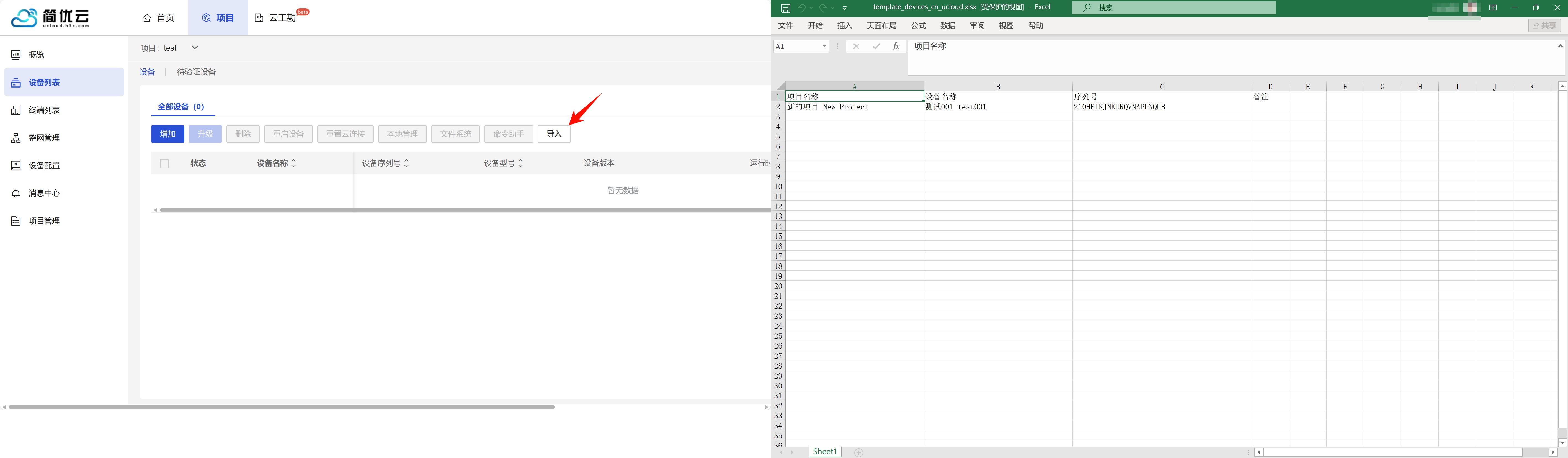The width and height of the screenshot is (1568, 458).
Task: Click the 导入 import button
Action: coord(554,134)
